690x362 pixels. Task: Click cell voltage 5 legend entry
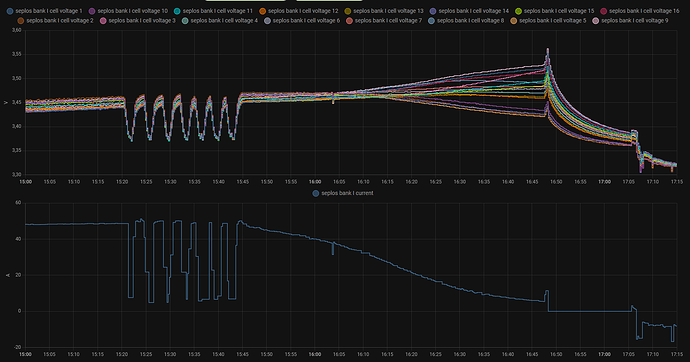click(548, 21)
